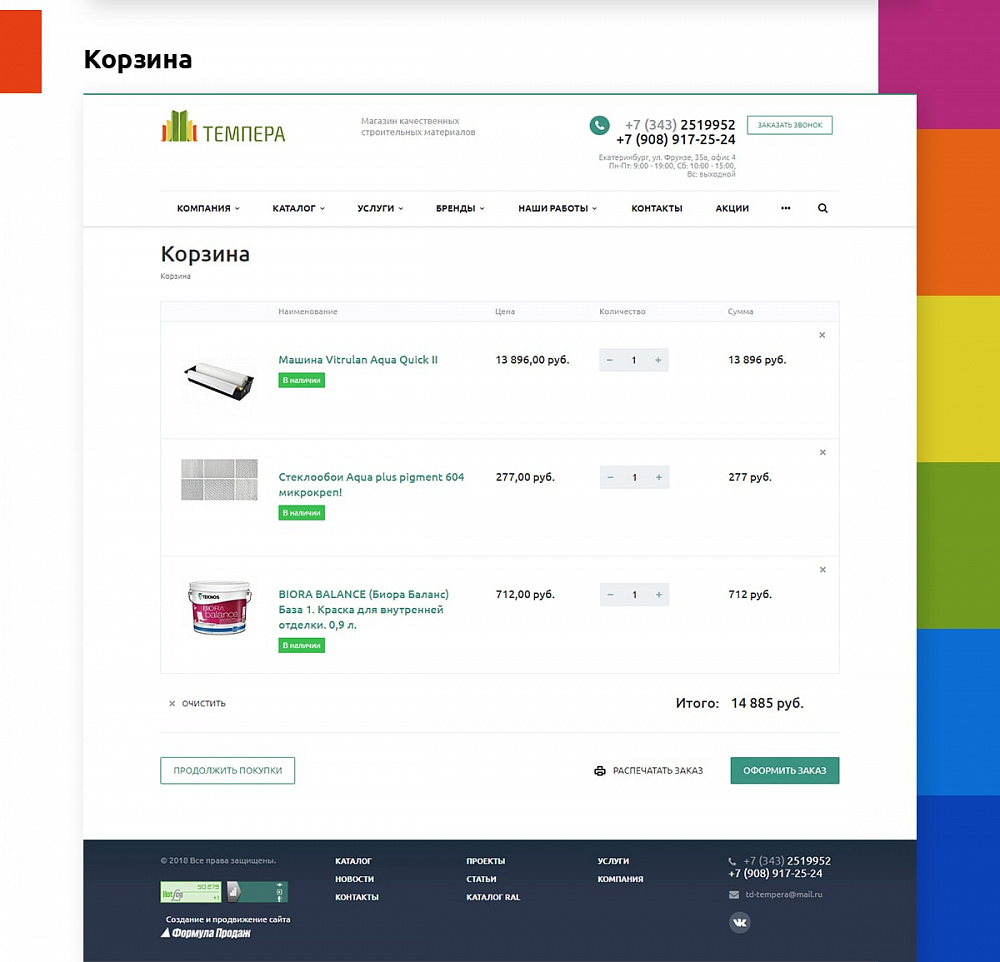The width and height of the screenshot is (1000, 962).
Task: Click the LiveInternet counter badge in footer
Action: [191, 892]
